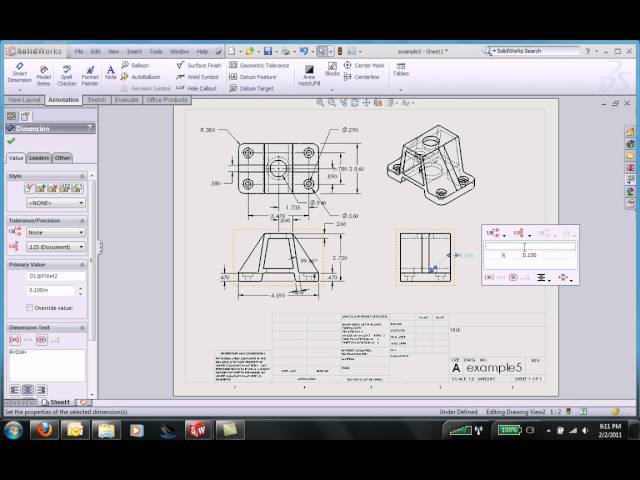Open the Geometric Tolerance tool

click(259, 65)
